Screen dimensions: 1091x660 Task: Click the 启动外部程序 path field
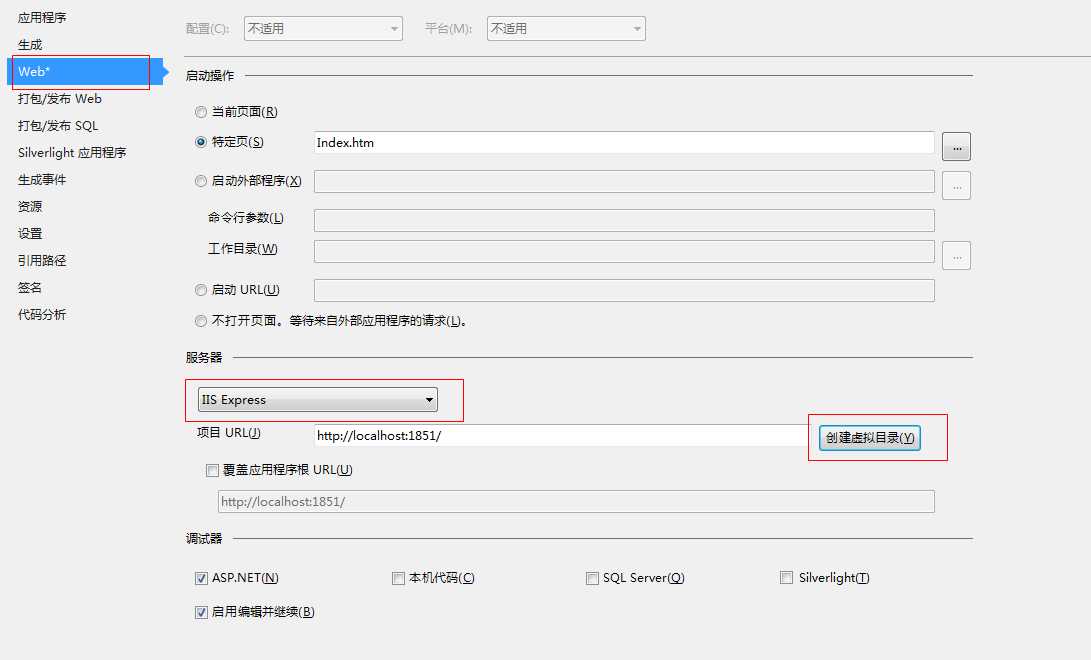click(624, 182)
